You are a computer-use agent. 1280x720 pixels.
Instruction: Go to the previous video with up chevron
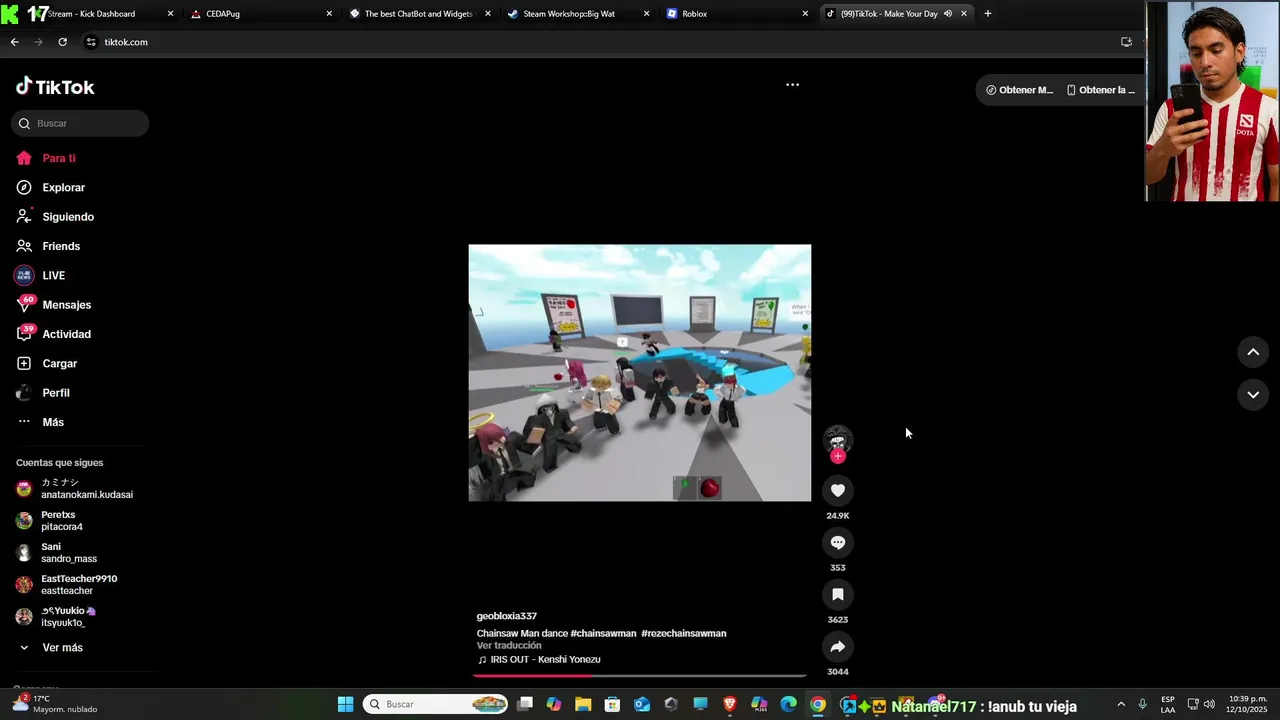(1253, 352)
